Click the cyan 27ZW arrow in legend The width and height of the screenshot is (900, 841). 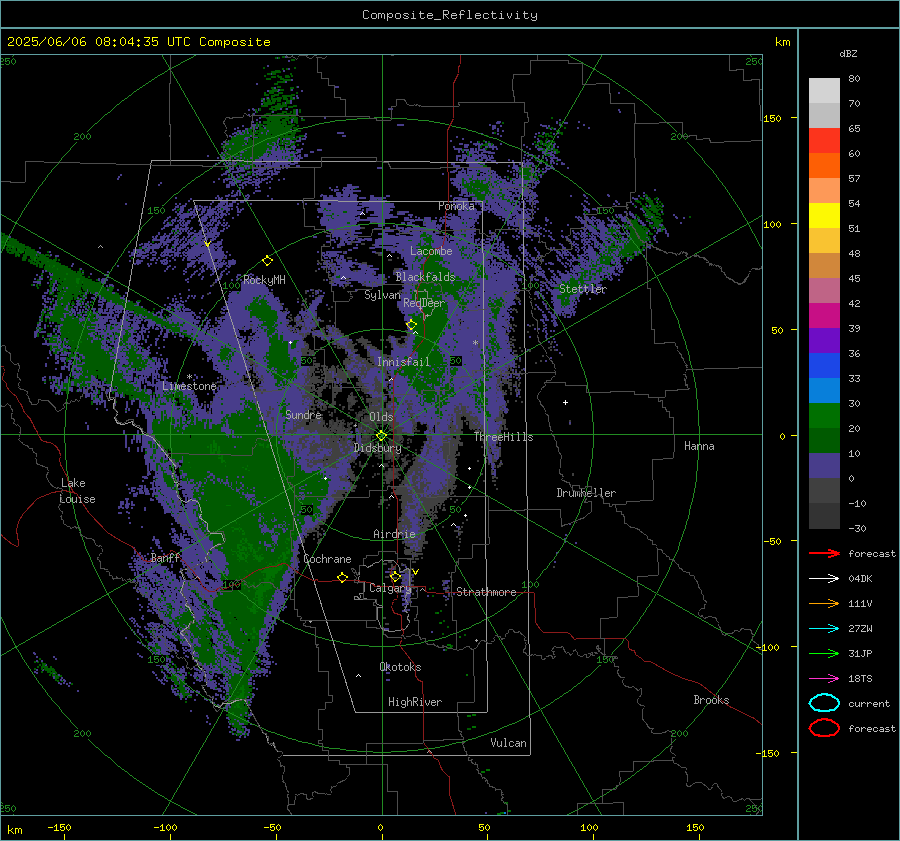pyautogui.click(x=824, y=629)
